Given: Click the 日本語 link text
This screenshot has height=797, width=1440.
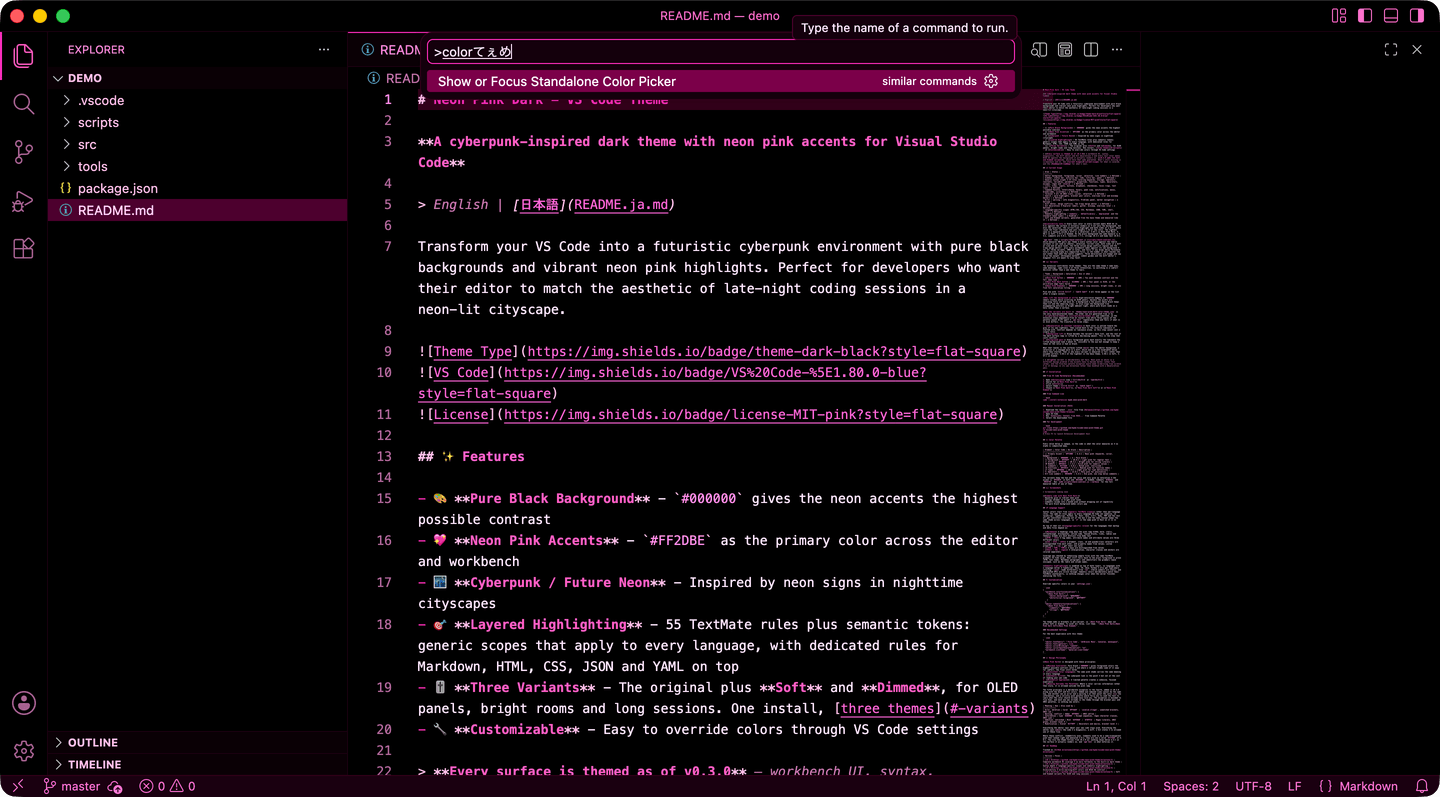Looking at the screenshot, I should (539, 204).
